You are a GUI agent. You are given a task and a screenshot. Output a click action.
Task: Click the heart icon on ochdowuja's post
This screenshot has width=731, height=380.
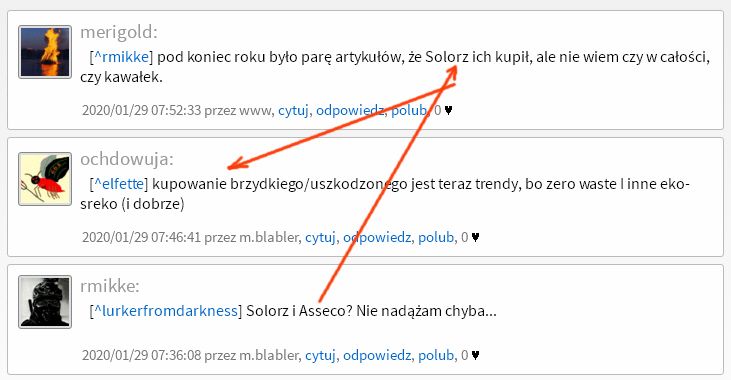tap(475, 237)
